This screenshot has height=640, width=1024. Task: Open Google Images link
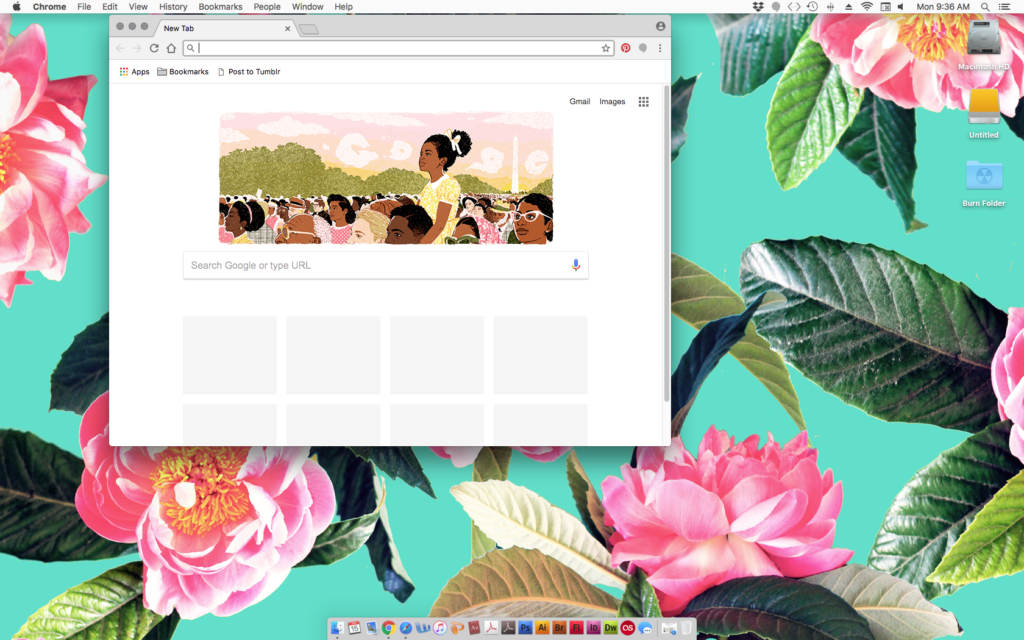[x=612, y=101]
